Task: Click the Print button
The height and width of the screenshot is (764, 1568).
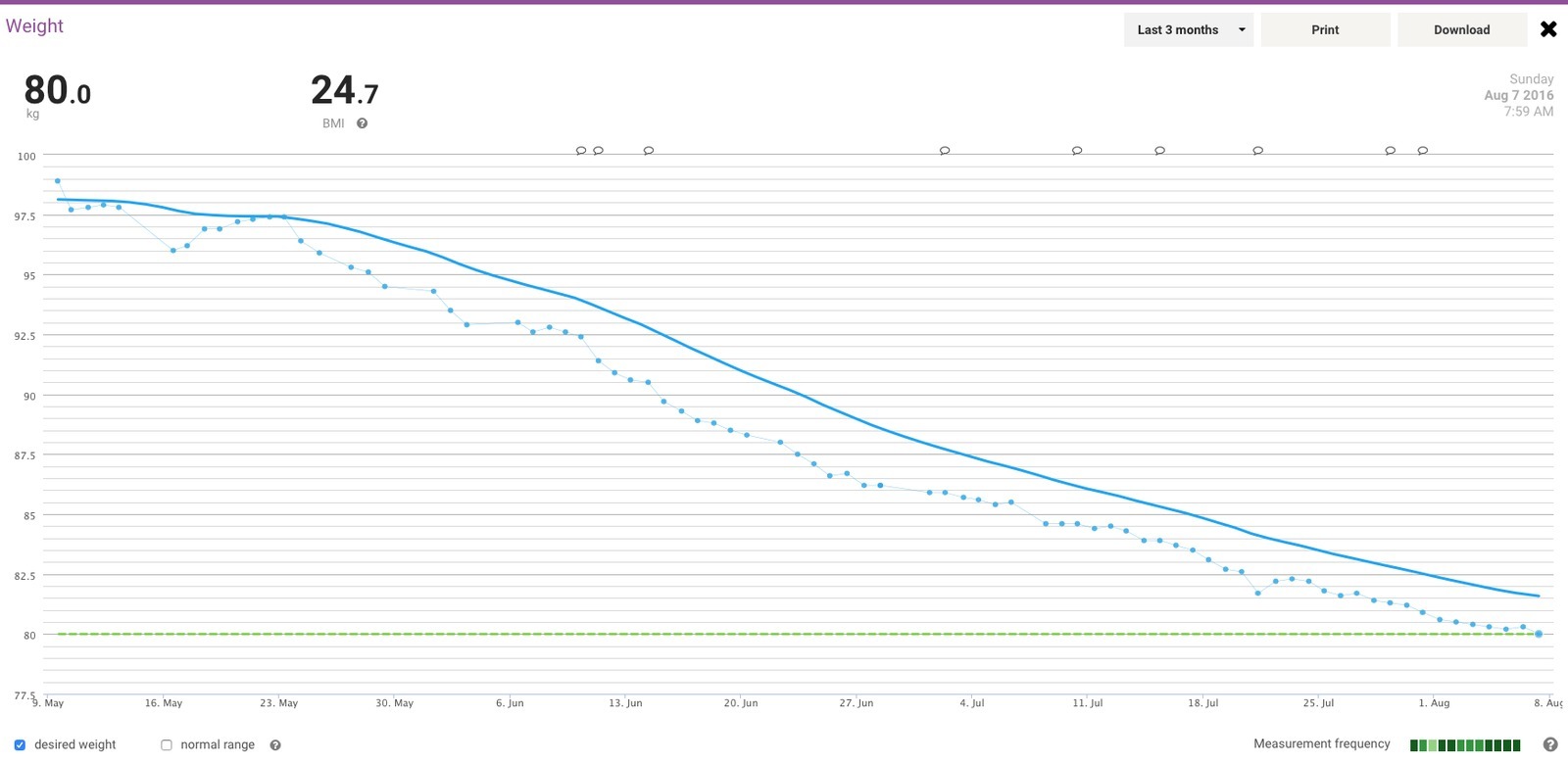Action: (1325, 29)
